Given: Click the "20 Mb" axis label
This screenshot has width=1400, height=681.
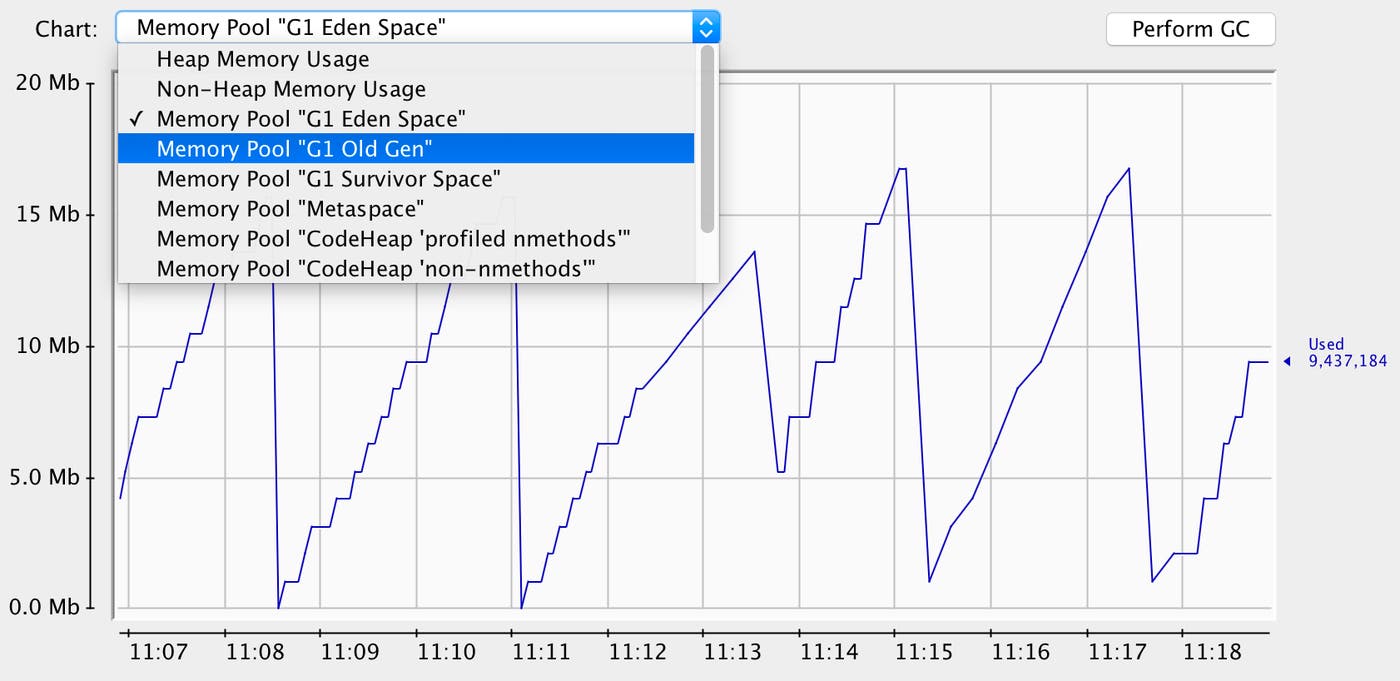Looking at the screenshot, I should point(45,83).
